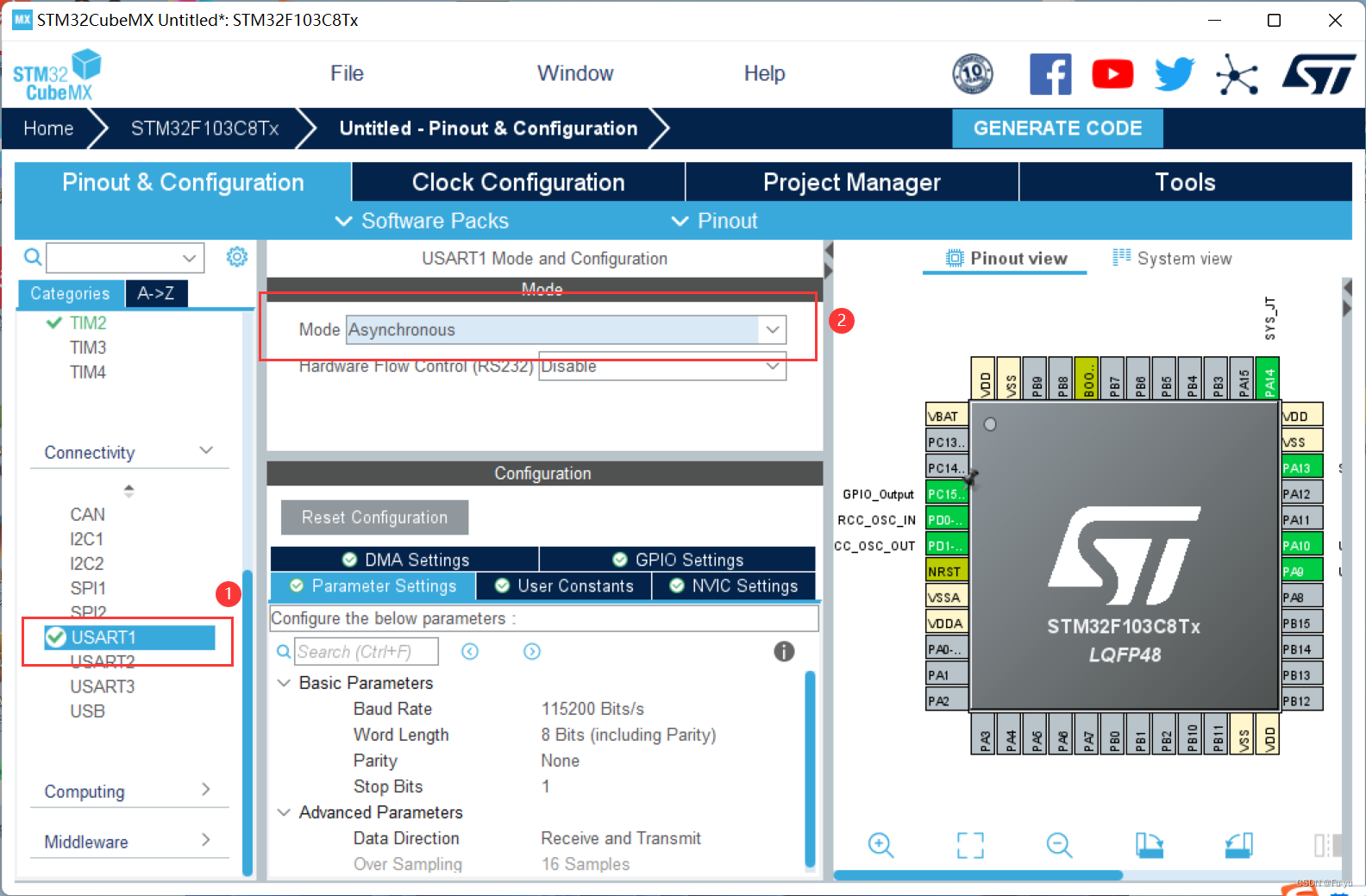This screenshot has width=1366, height=896.
Task: Open the File menu
Action: coord(347,73)
